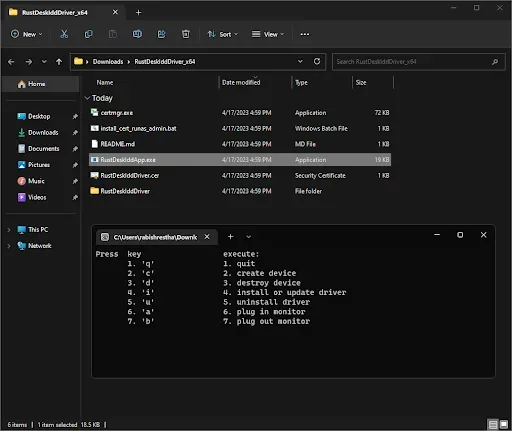512x431 pixels.
Task: Click the Delete trash icon
Action: point(186,34)
